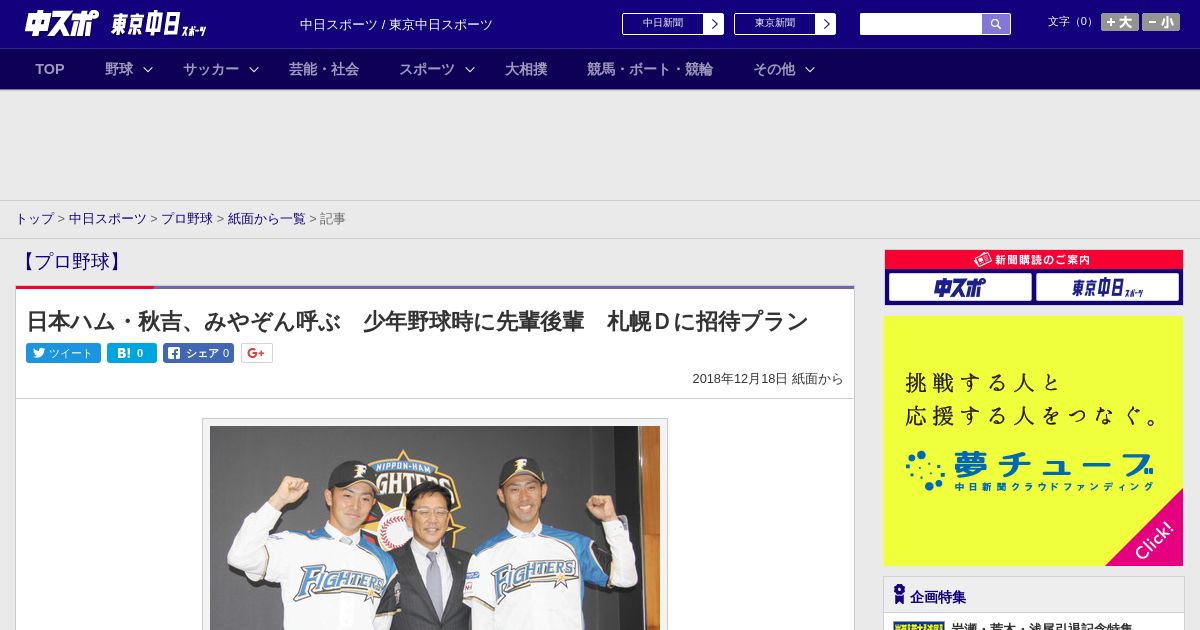Image resolution: width=1200 pixels, height=630 pixels.
Task: Click the date 2018年12月18日 紙面から
Action: [x=768, y=379]
